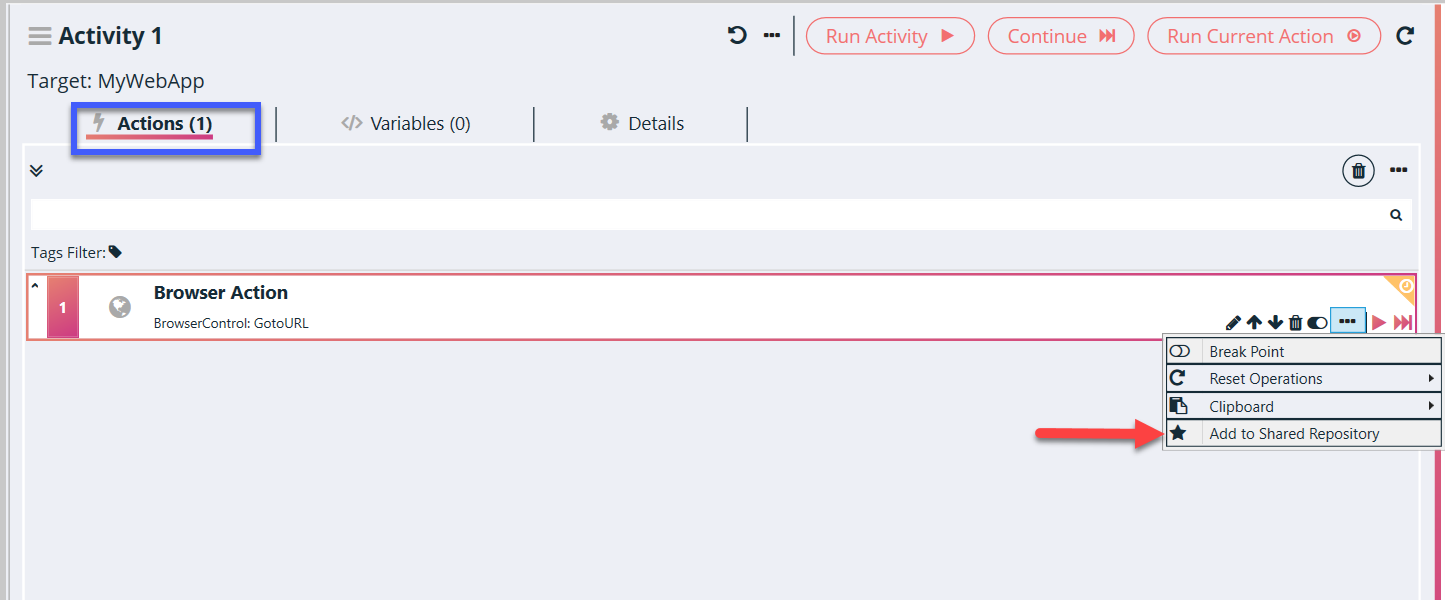Move Browser Action down with arrow

pos(1275,322)
